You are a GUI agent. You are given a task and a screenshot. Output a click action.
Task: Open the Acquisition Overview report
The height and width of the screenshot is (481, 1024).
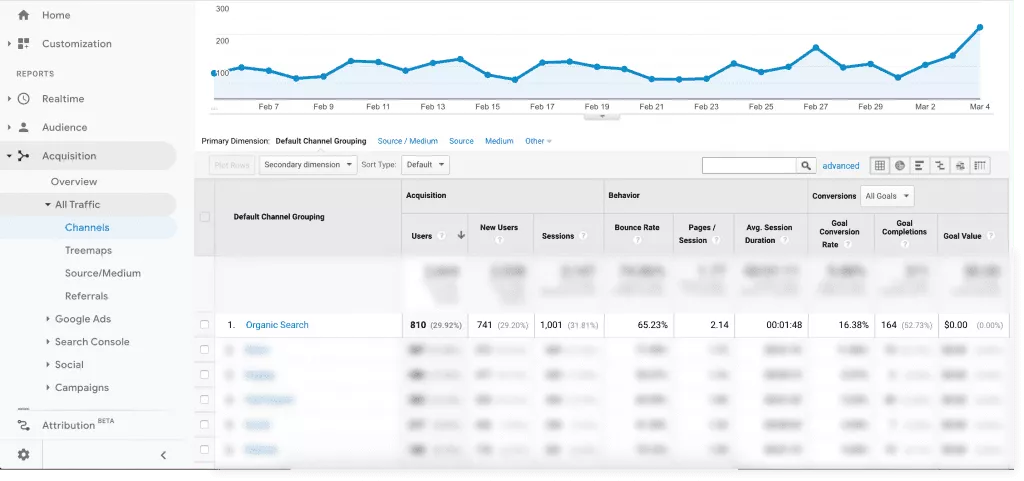click(74, 181)
